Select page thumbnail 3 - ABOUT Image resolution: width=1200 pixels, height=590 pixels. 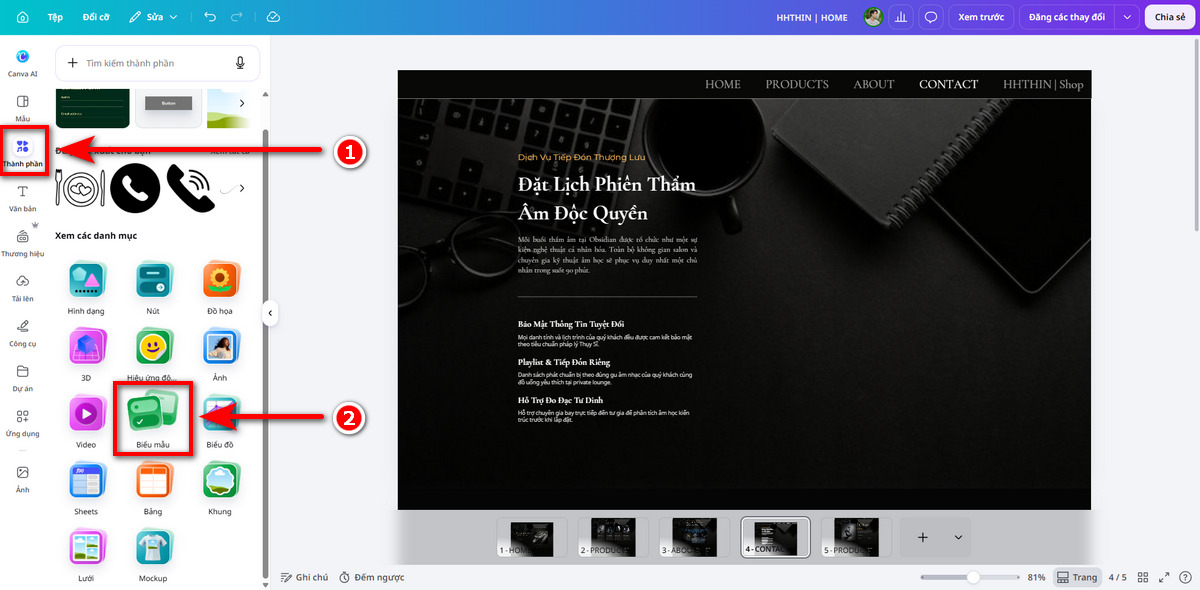click(694, 537)
